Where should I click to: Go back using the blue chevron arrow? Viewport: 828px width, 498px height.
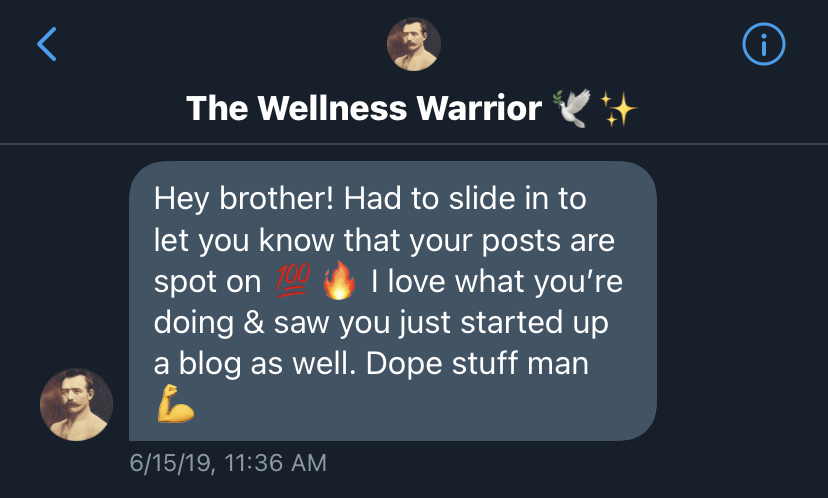point(46,44)
